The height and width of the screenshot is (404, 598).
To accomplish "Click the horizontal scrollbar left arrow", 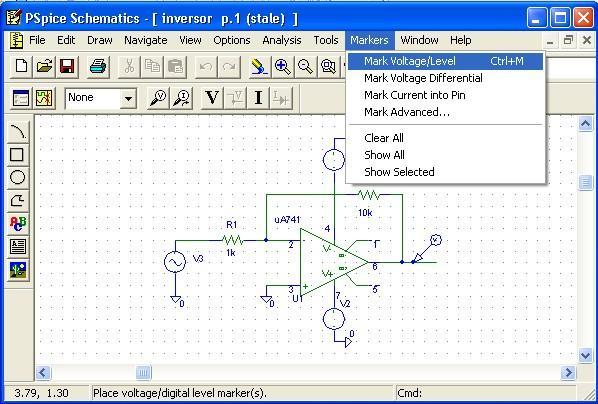I will click(x=43, y=372).
